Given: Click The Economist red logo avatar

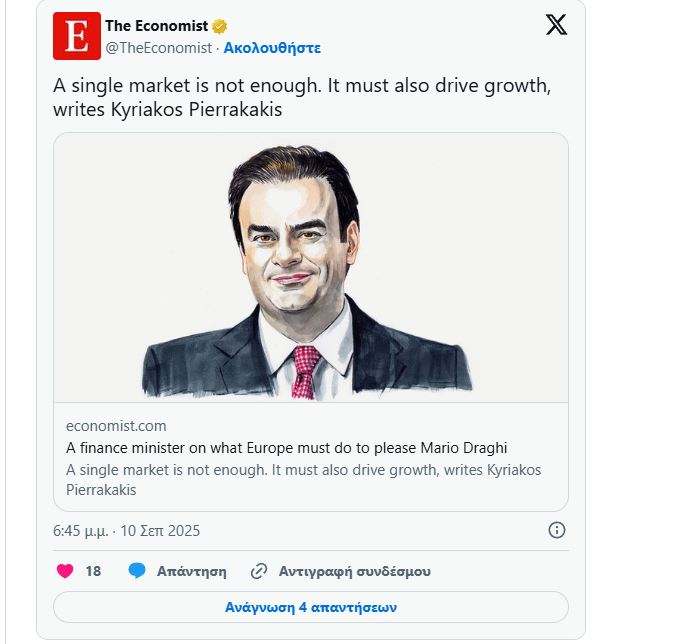Looking at the screenshot, I should click(x=77, y=36).
